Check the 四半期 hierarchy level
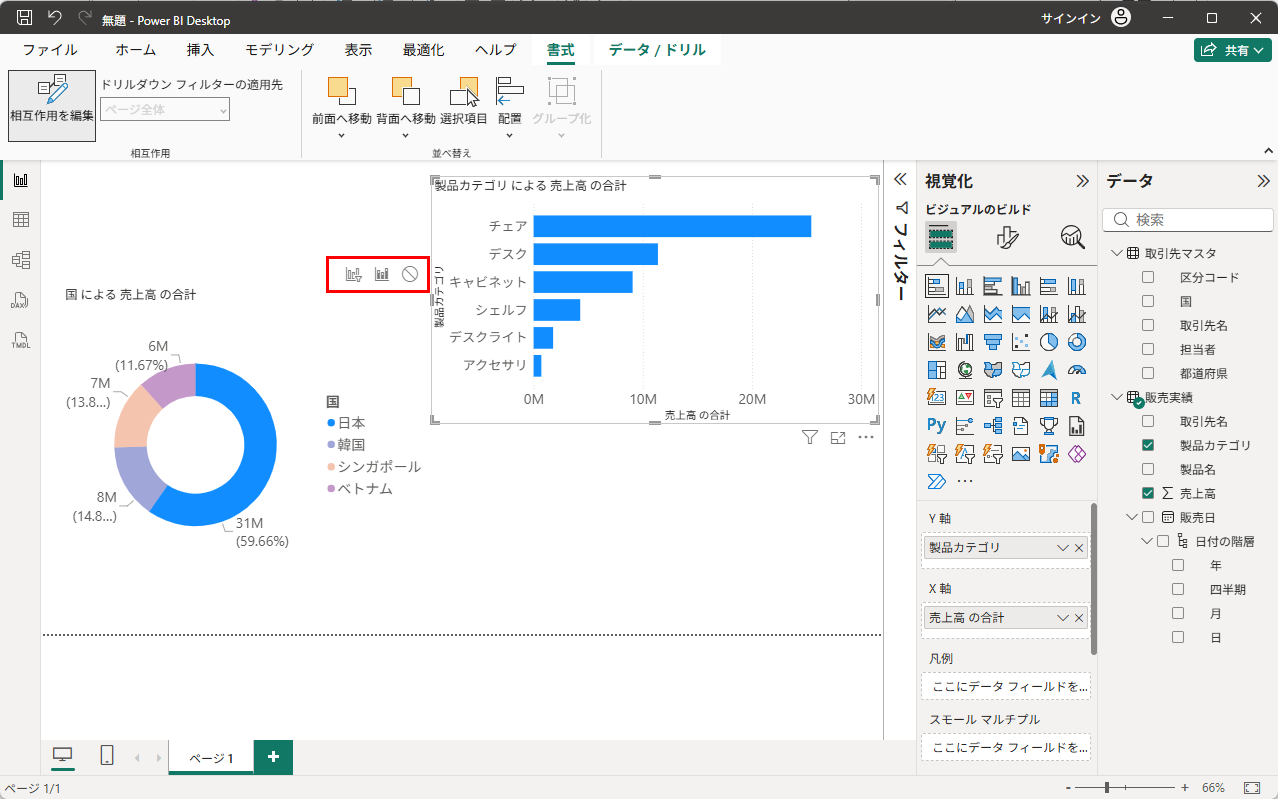This screenshot has width=1278, height=799. pos(1178,589)
